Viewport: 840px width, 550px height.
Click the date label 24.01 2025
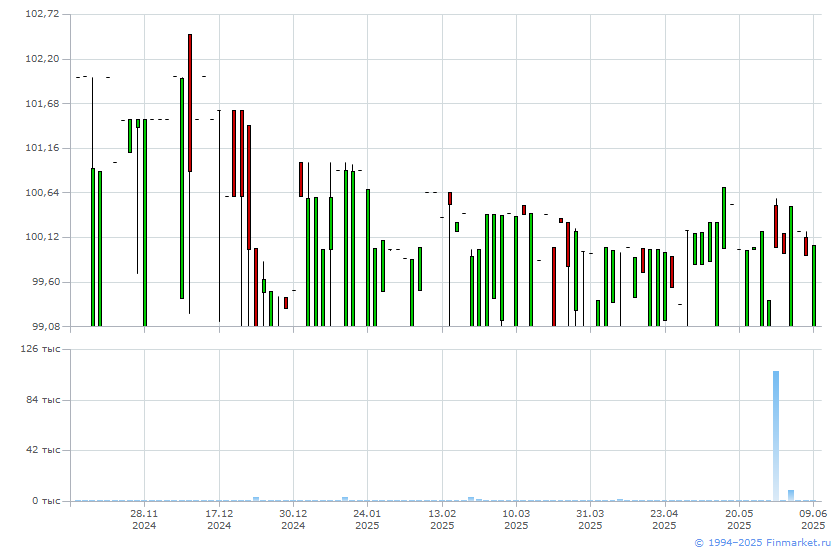click(368, 519)
